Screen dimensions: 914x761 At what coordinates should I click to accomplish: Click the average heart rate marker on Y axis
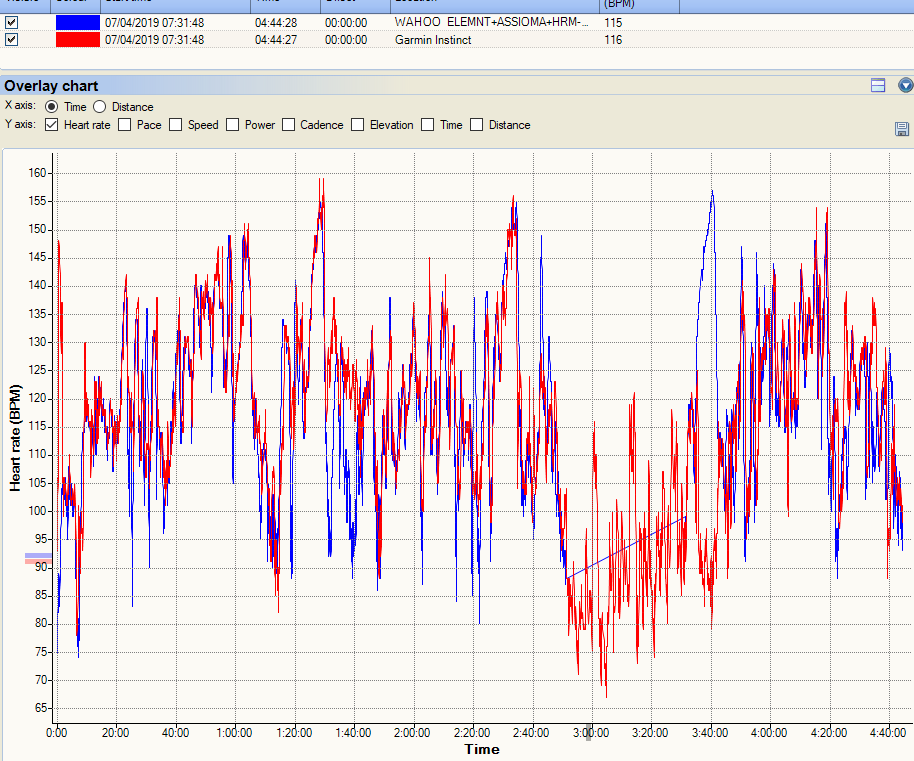coord(38,558)
